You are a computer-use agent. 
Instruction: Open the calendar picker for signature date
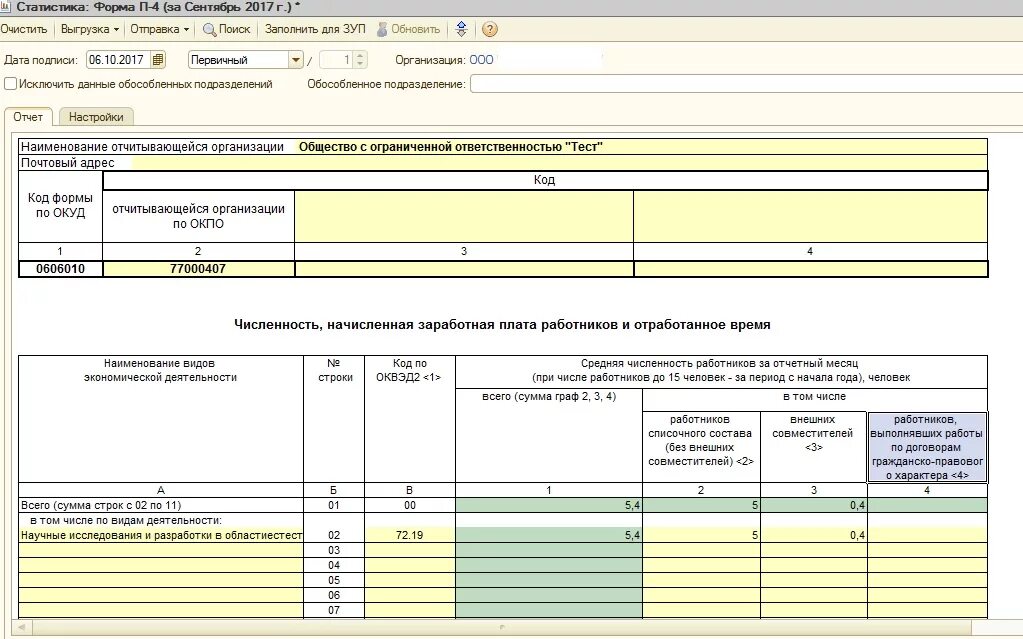pos(158,60)
